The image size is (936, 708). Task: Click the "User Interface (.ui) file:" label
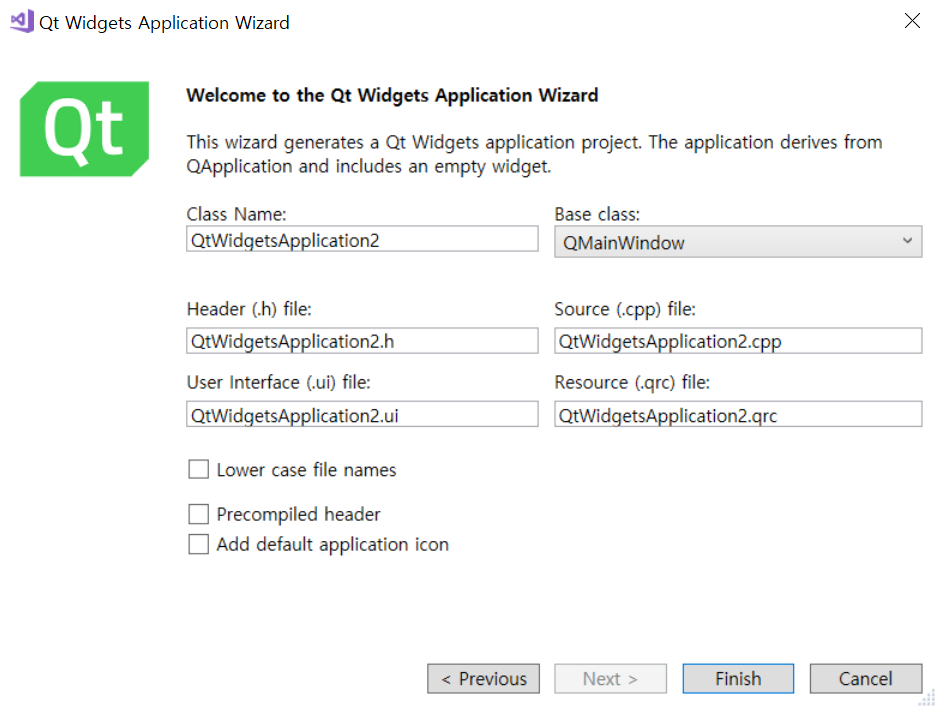click(279, 383)
